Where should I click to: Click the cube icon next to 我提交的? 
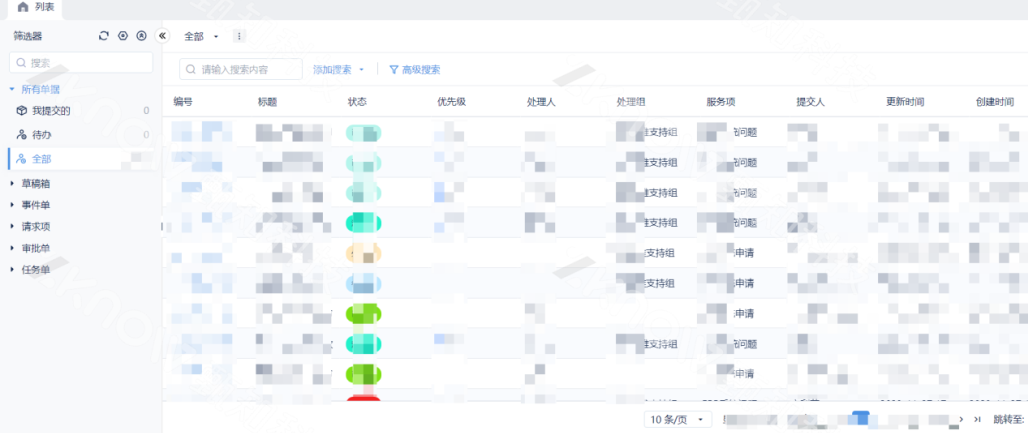(x=21, y=111)
